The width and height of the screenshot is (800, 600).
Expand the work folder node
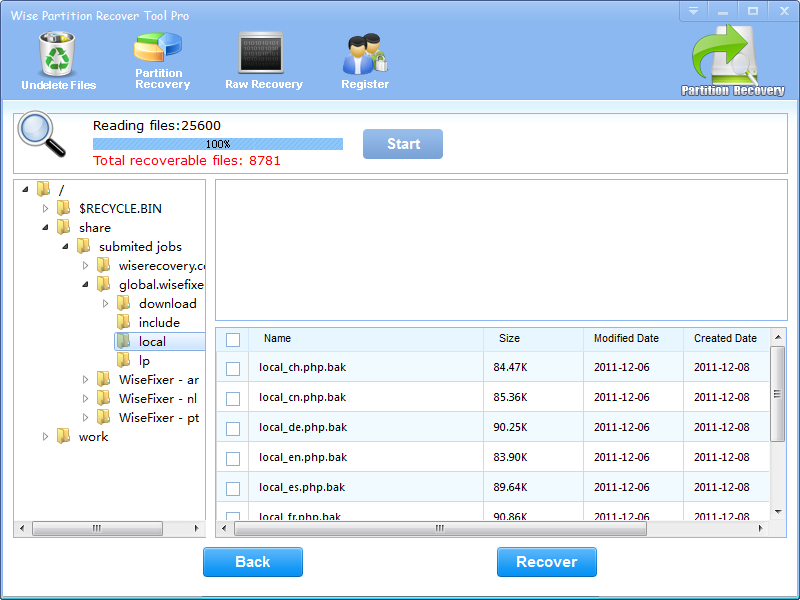click(45, 436)
